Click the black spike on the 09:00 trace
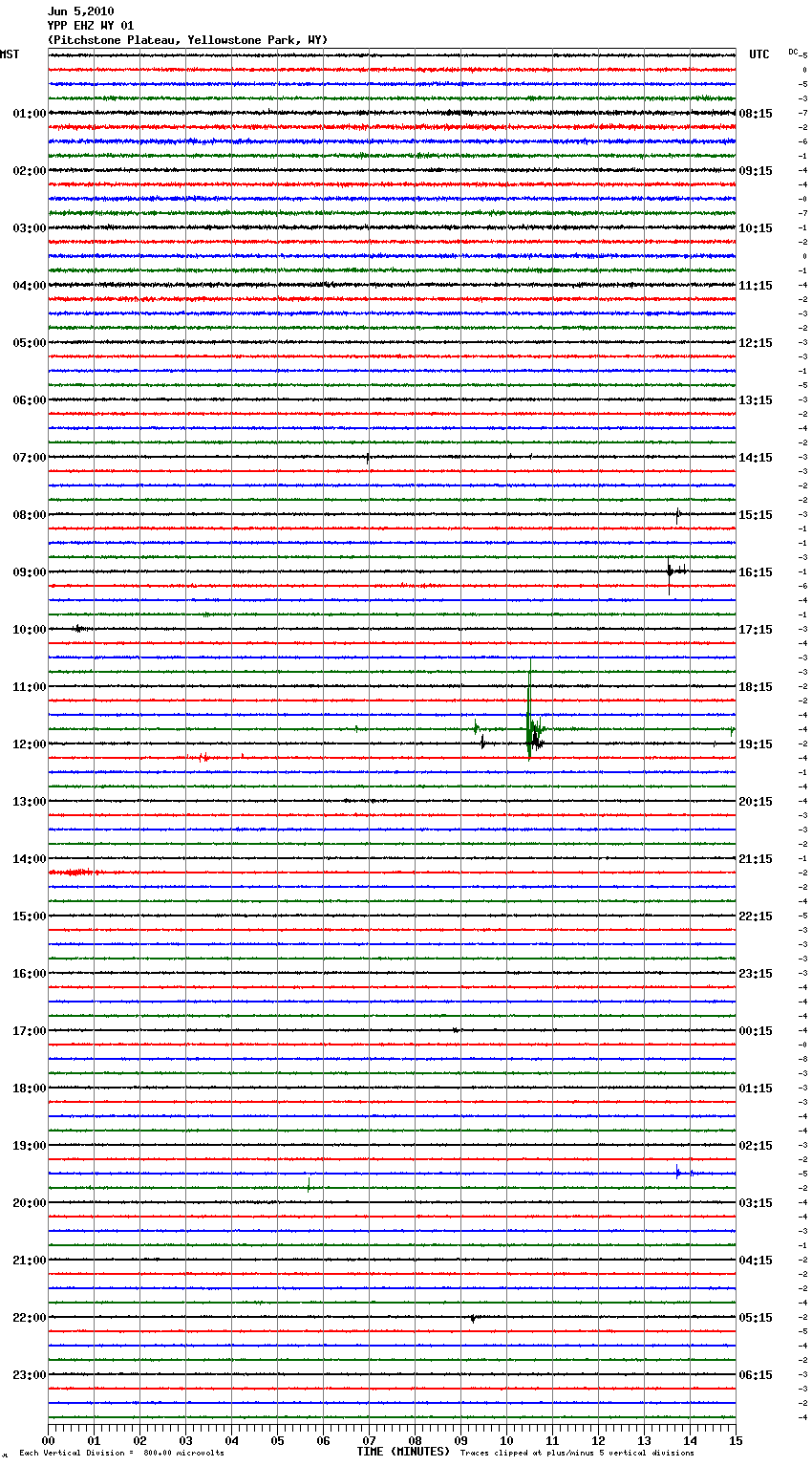 [x=670, y=571]
